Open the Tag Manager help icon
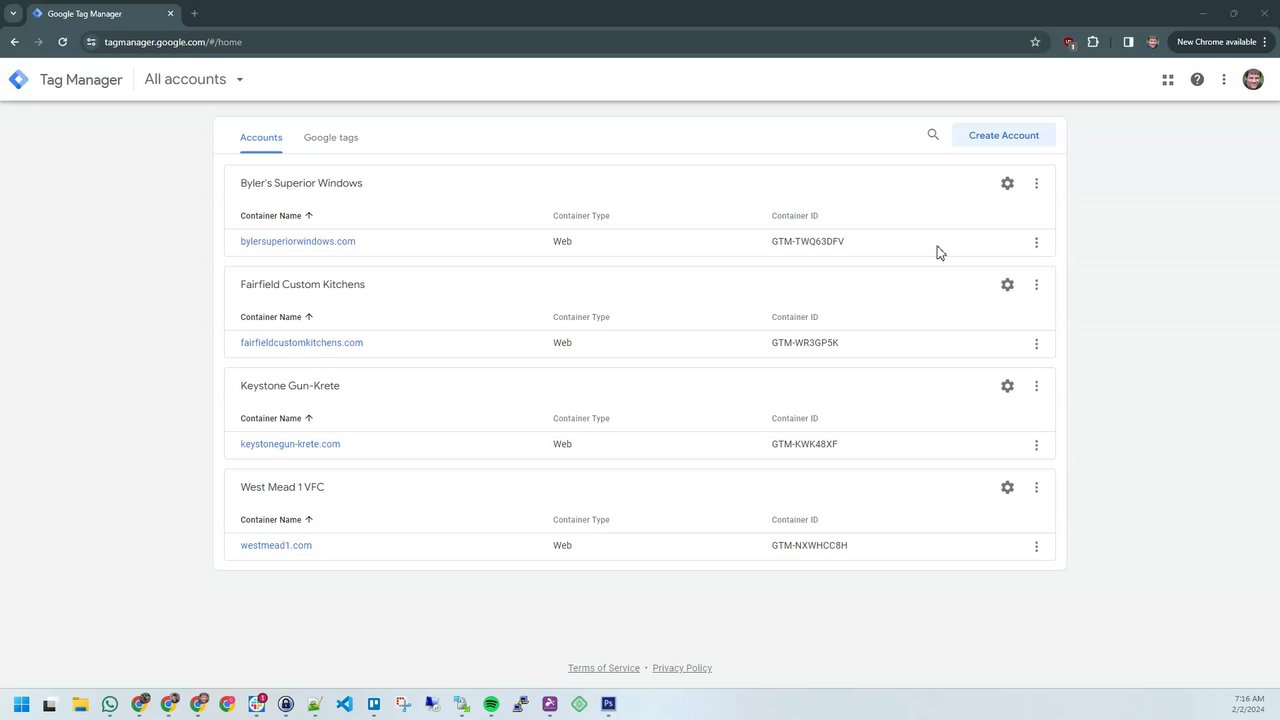Viewport: 1280px width, 720px height. (1197, 80)
